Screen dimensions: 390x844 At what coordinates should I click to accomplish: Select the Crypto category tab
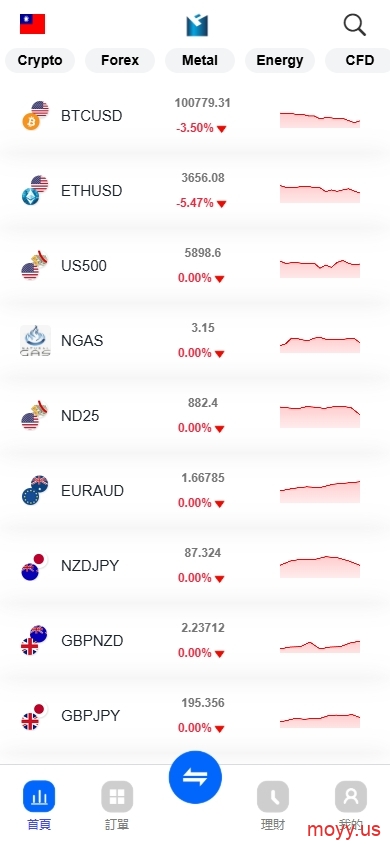pos(40,60)
